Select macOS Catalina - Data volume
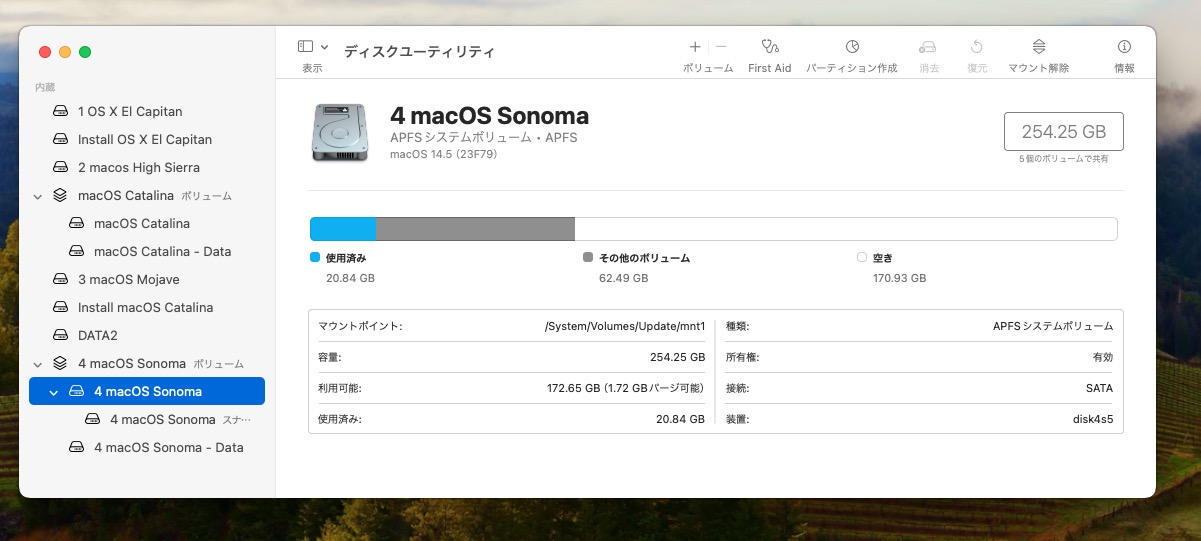The width and height of the screenshot is (1201, 541). pos(162,252)
